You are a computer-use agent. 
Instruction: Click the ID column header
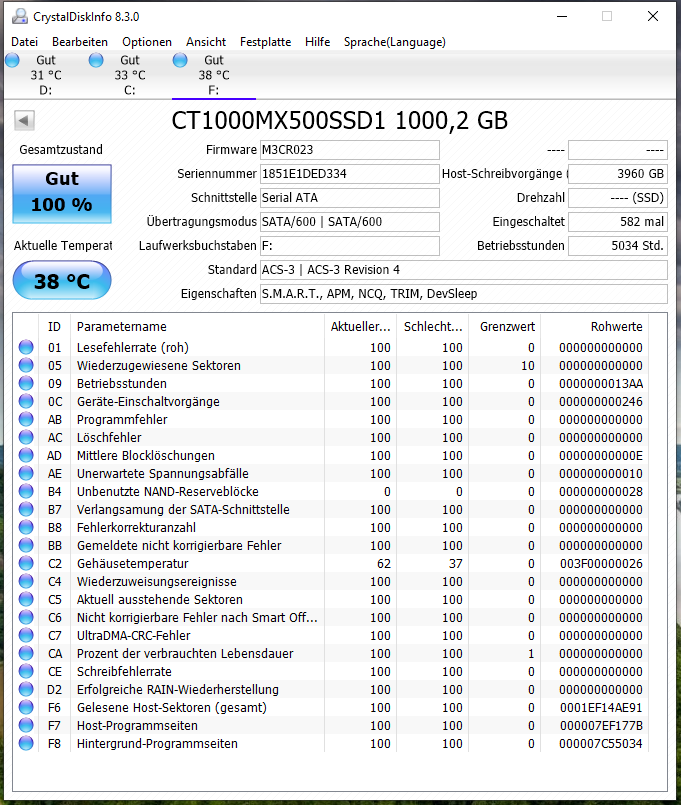click(x=54, y=327)
